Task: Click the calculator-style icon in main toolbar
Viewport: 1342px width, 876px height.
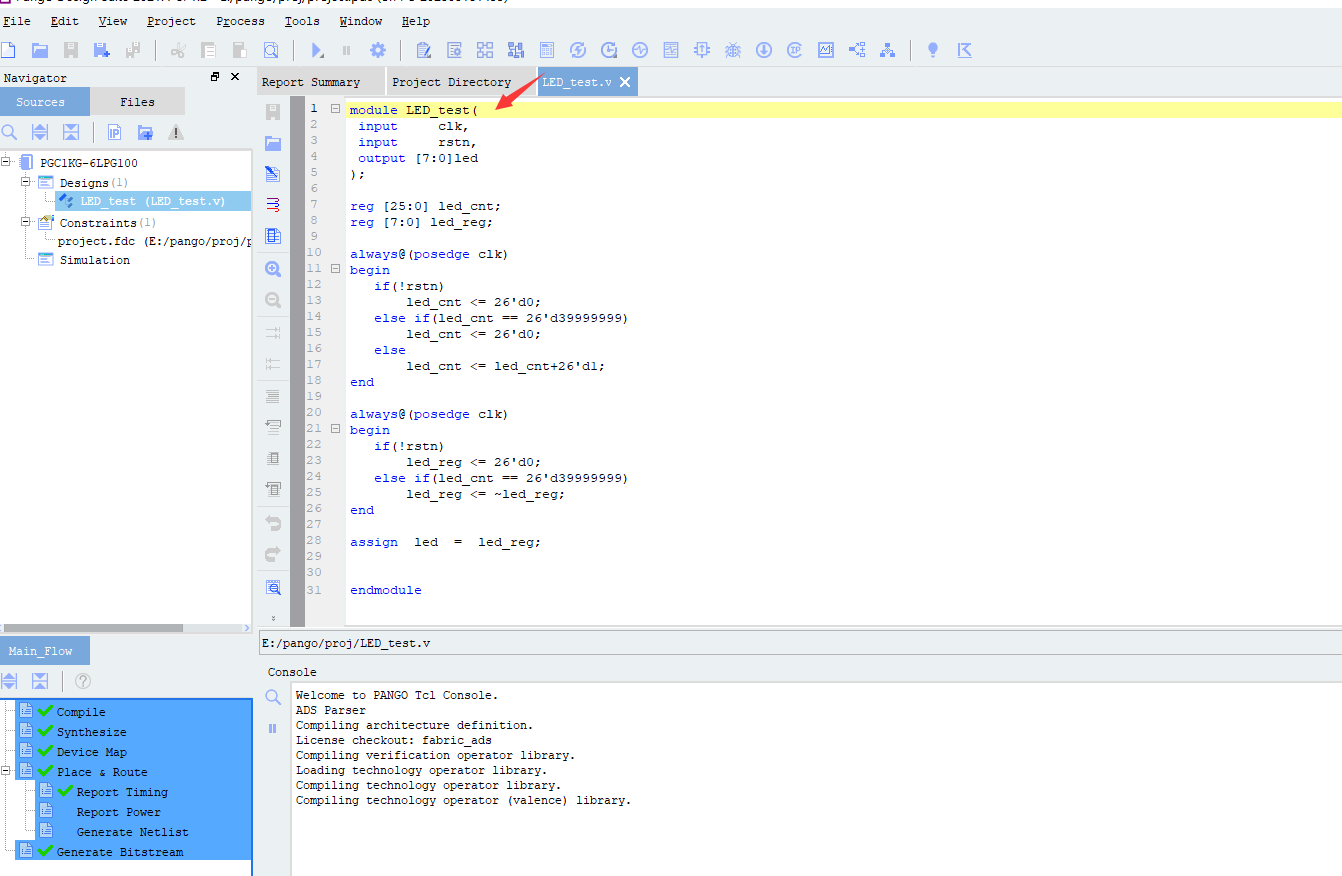Action: (x=547, y=50)
